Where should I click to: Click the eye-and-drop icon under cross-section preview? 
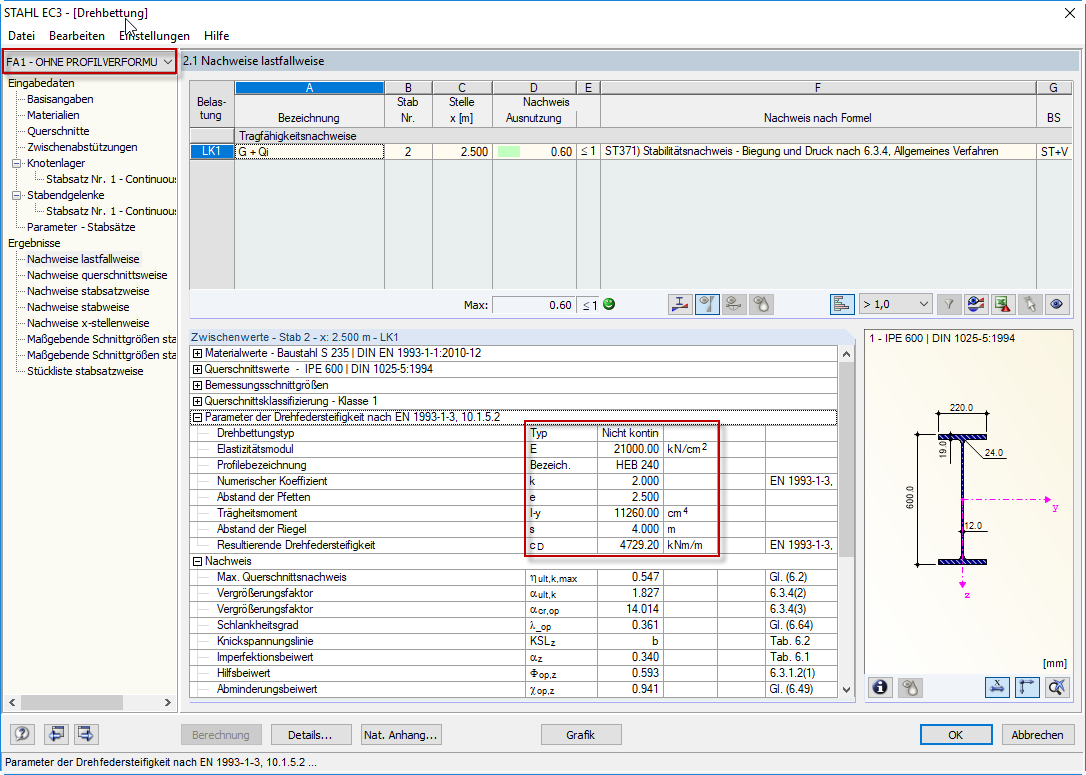pyautogui.click(x=910, y=687)
